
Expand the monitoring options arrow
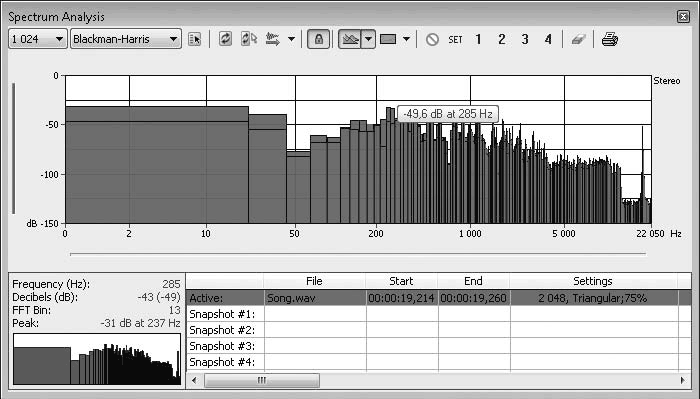click(x=292, y=39)
